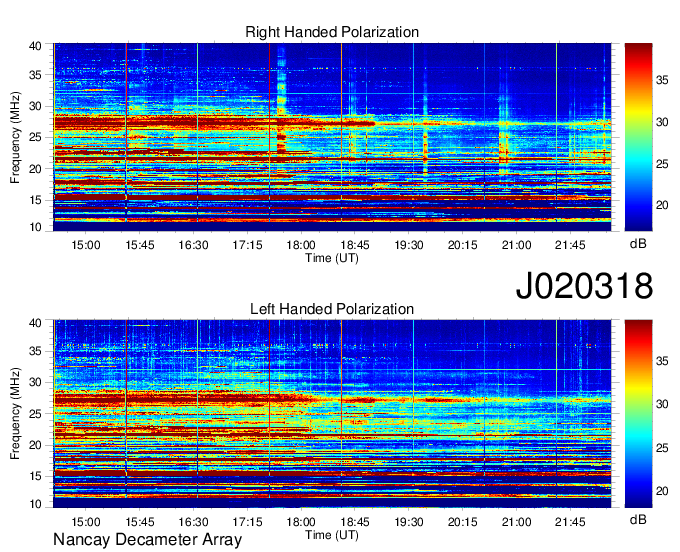The image size is (680, 552).
Task: Click the 'Right Handed Polarization' plot title
Action: (x=332, y=32)
